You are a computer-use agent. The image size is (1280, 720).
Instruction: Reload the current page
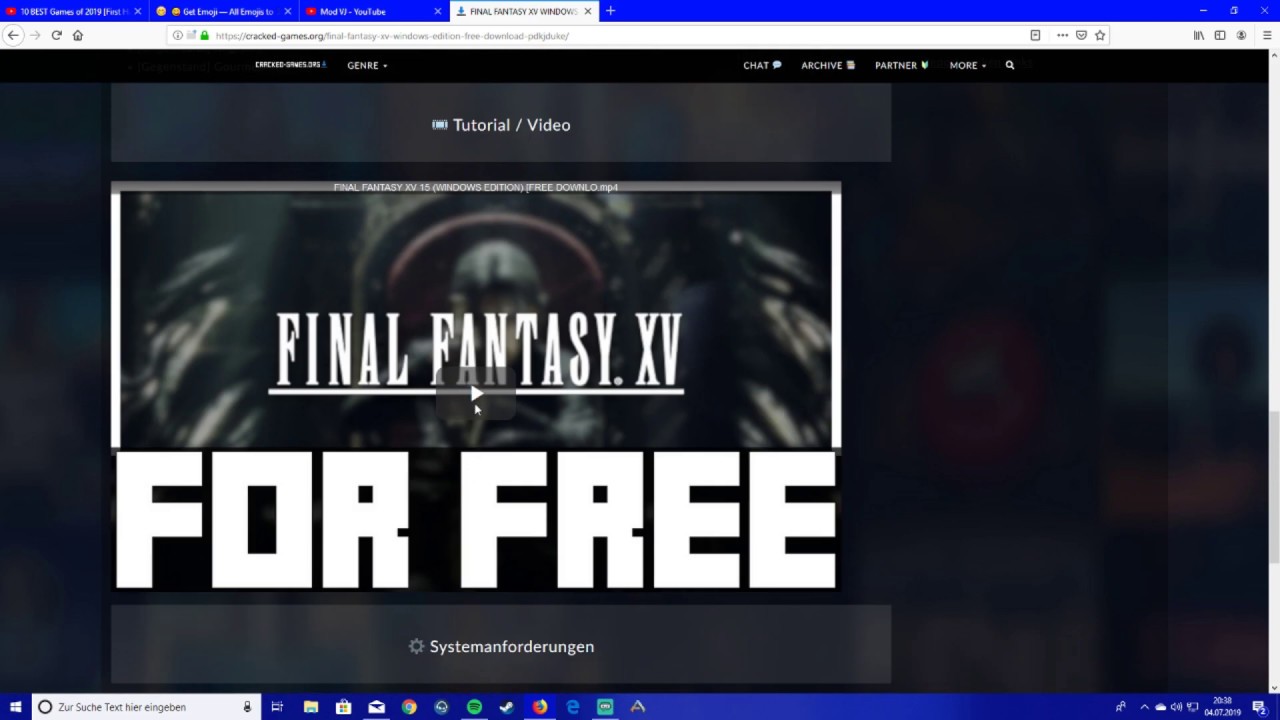(x=56, y=35)
